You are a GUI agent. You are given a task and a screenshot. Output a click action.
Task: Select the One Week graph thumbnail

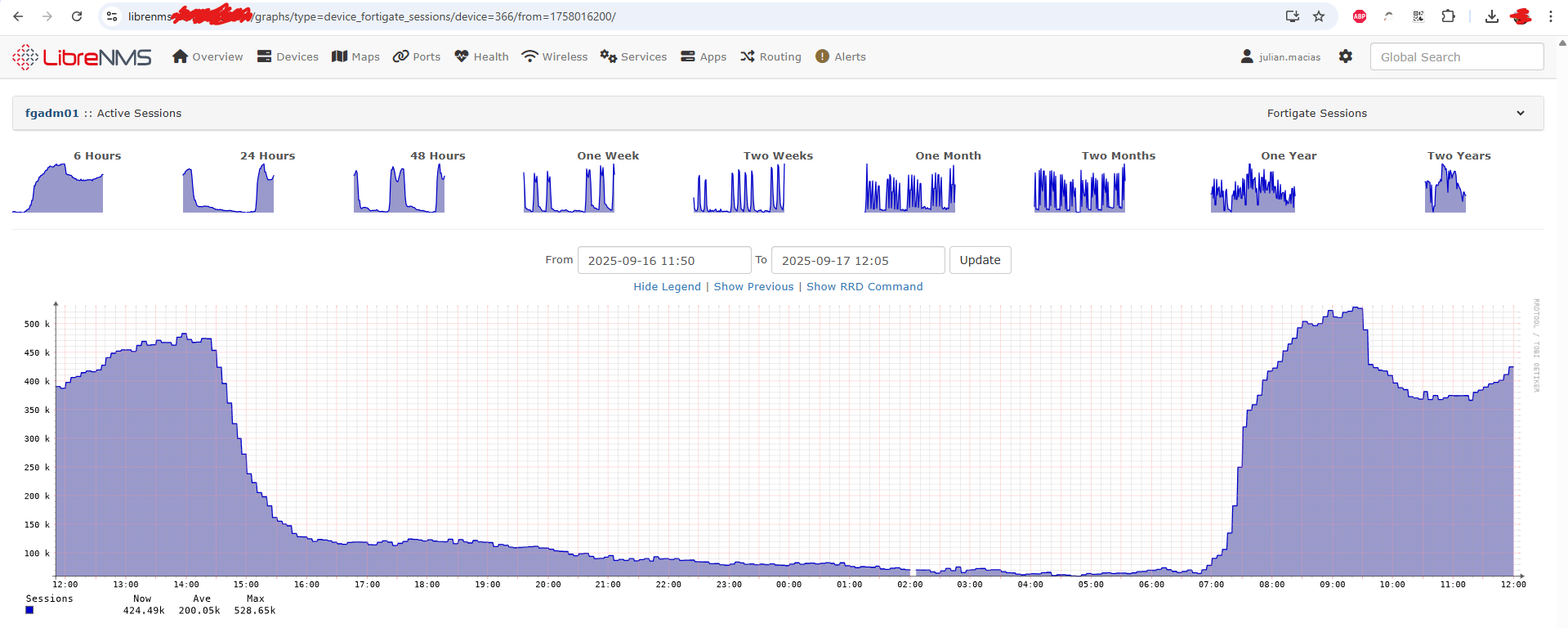pos(570,188)
